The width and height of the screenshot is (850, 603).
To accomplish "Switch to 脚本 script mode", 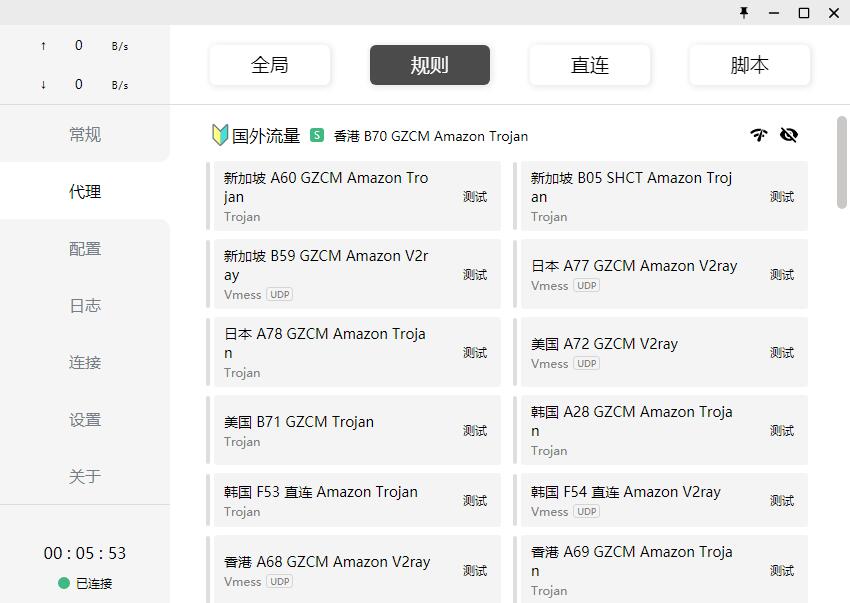I will pos(750,65).
